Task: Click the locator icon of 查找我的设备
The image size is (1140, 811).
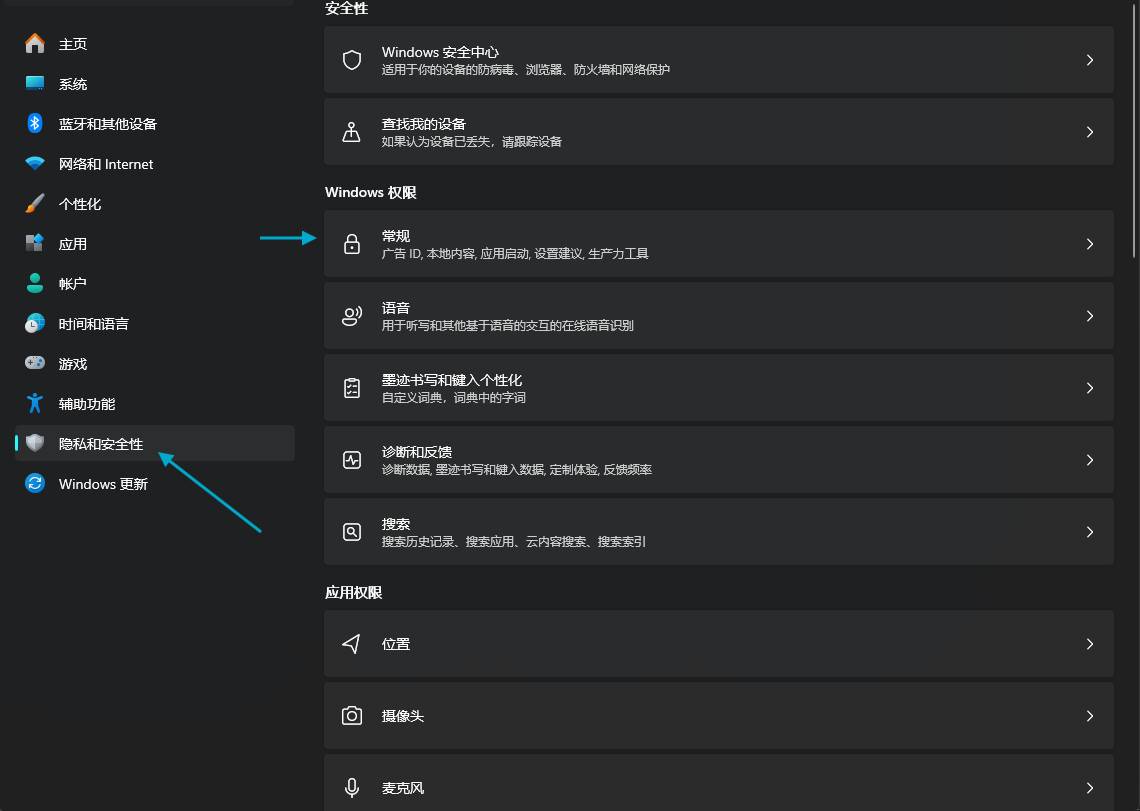Action: point(352,132)
